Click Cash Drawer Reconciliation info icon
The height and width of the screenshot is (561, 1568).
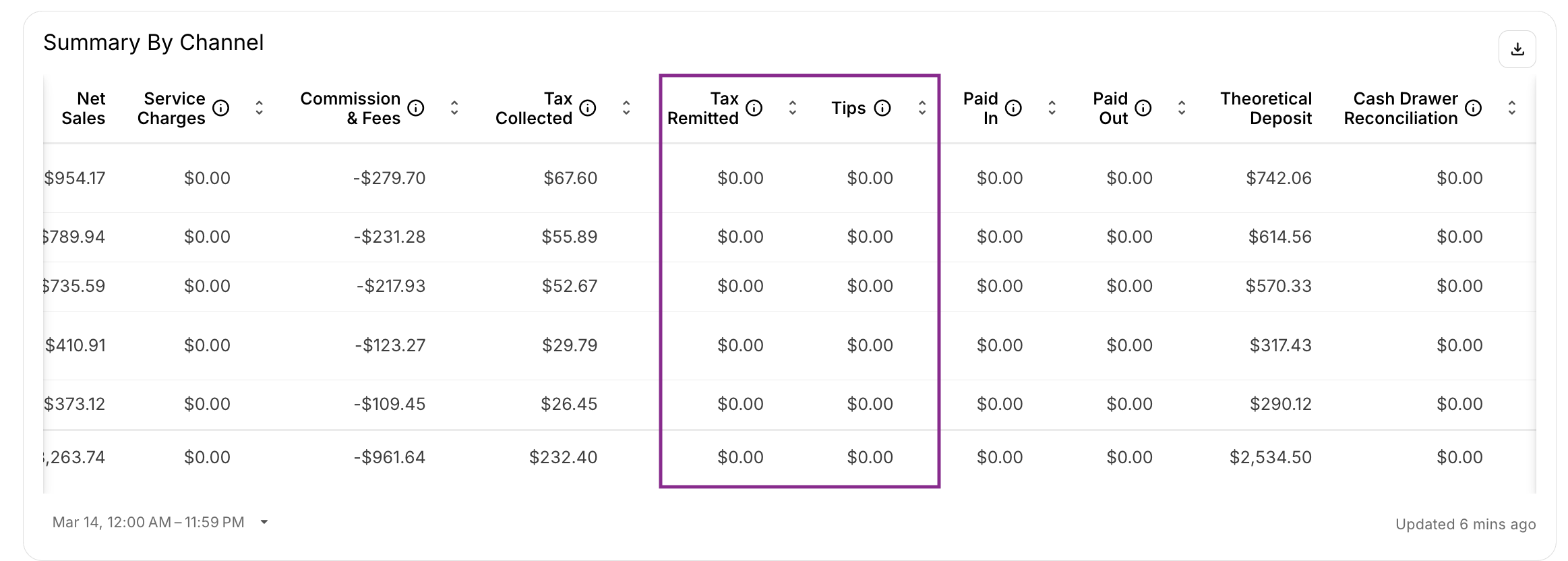1474,108
